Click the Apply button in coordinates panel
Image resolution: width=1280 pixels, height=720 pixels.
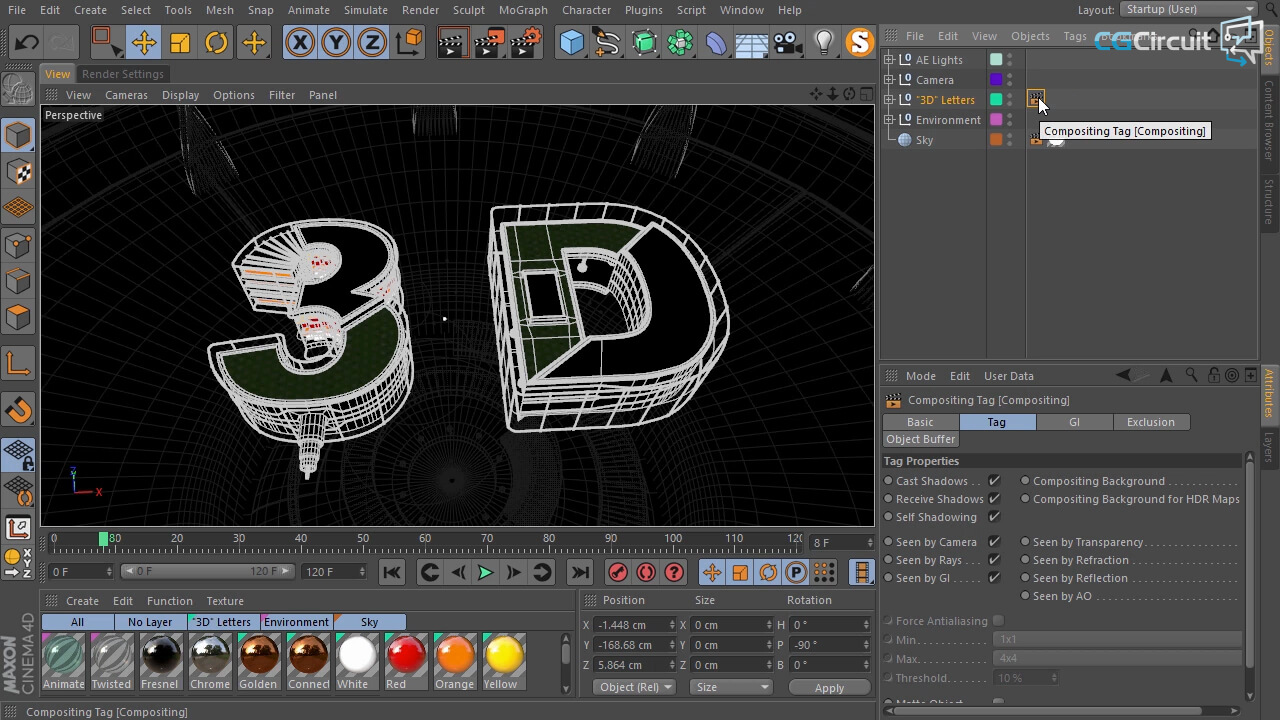coord(829,688)
